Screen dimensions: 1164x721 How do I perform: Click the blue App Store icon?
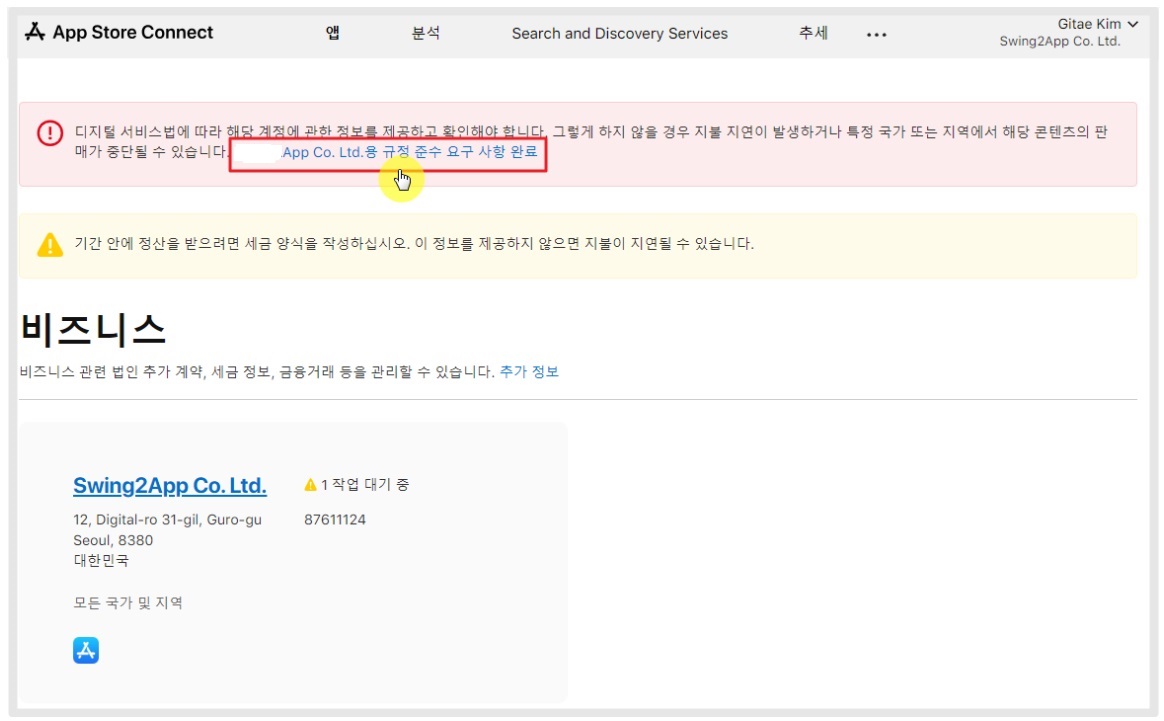pyautogui.click(x=86, y=650)
